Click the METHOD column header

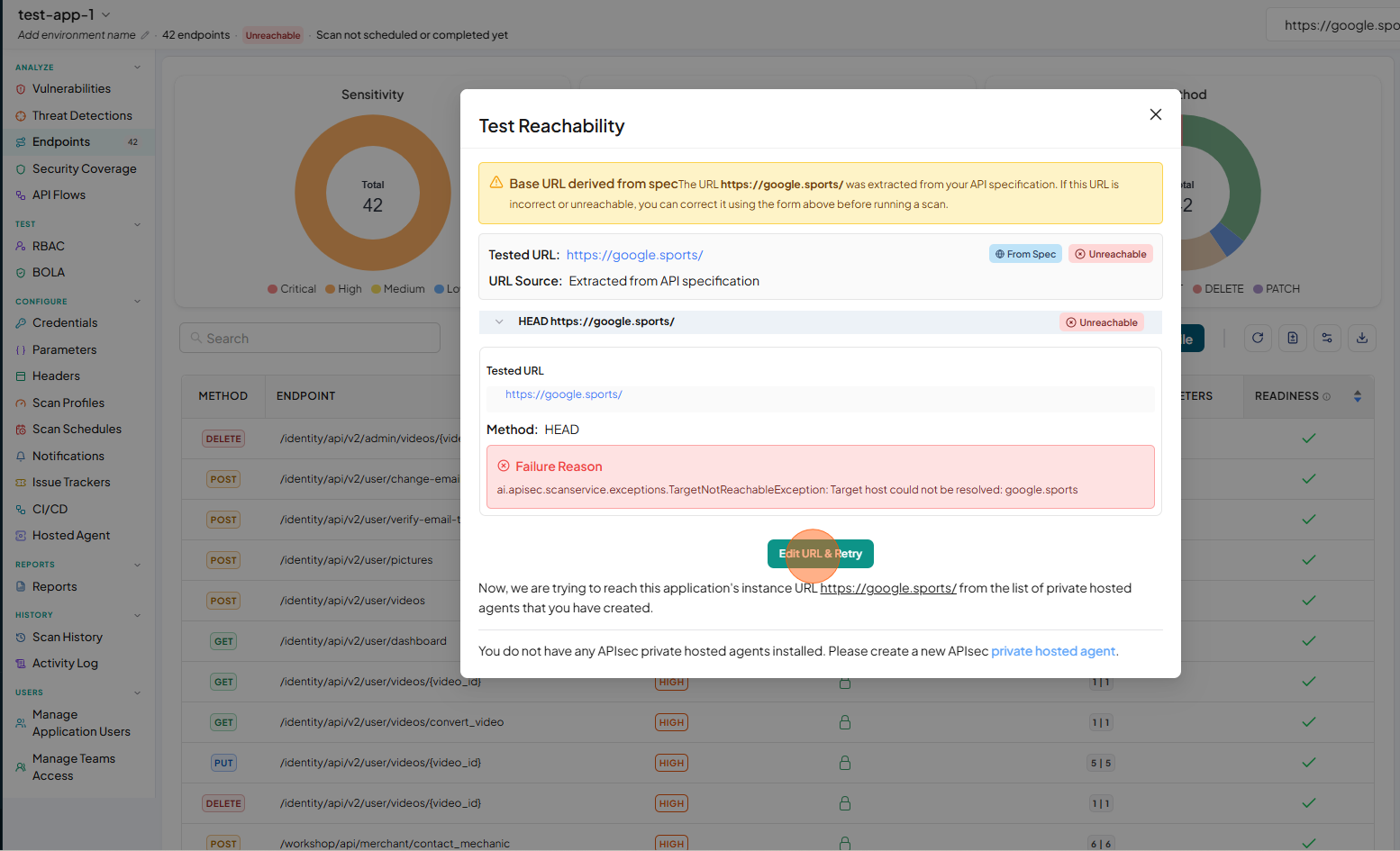(223, 396)
